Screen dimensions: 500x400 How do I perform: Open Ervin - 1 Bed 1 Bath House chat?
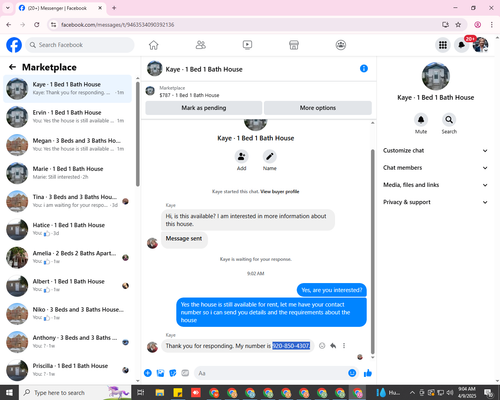(68, 117)
